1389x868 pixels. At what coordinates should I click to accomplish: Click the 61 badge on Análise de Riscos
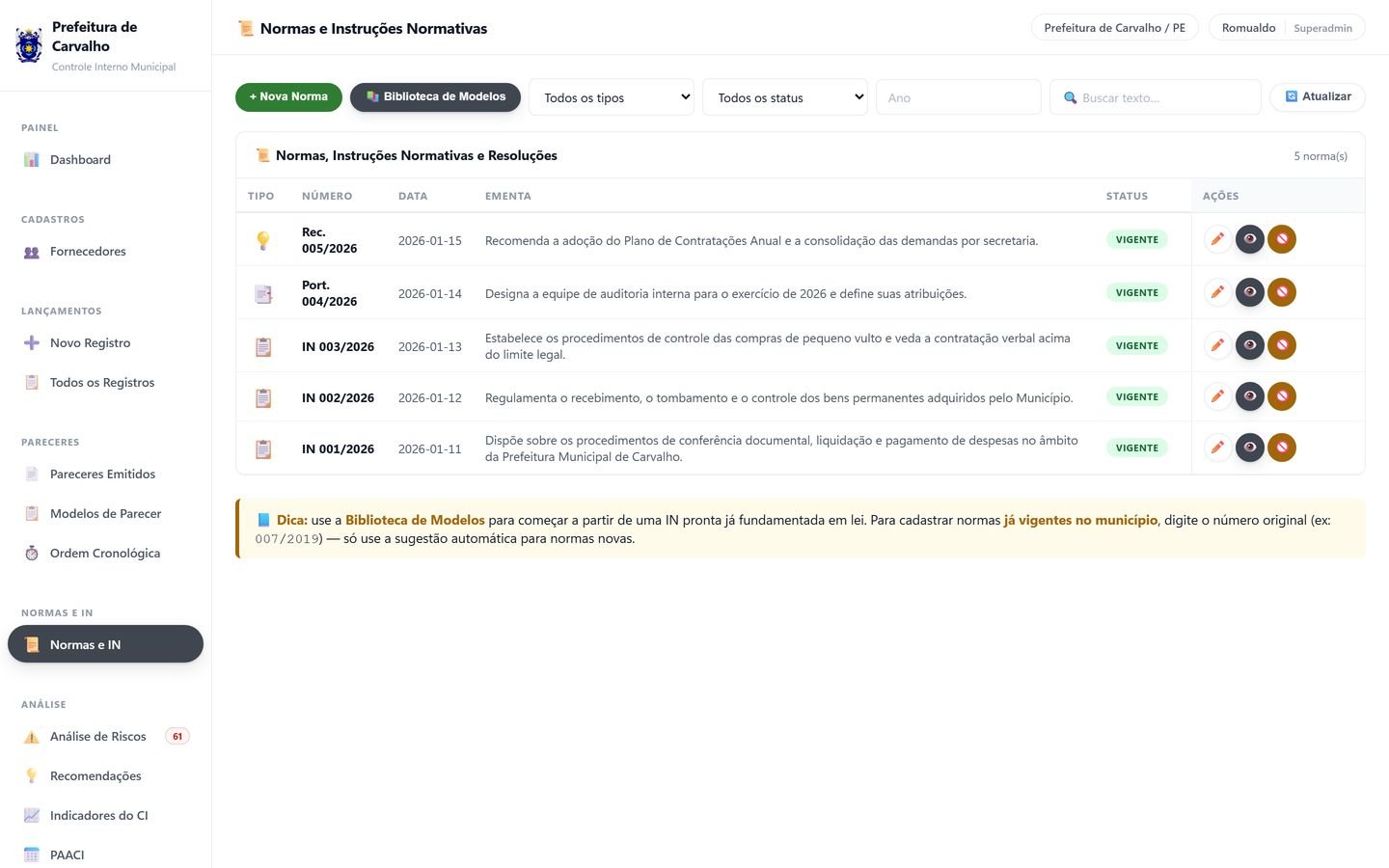click(x=177, y=736)
